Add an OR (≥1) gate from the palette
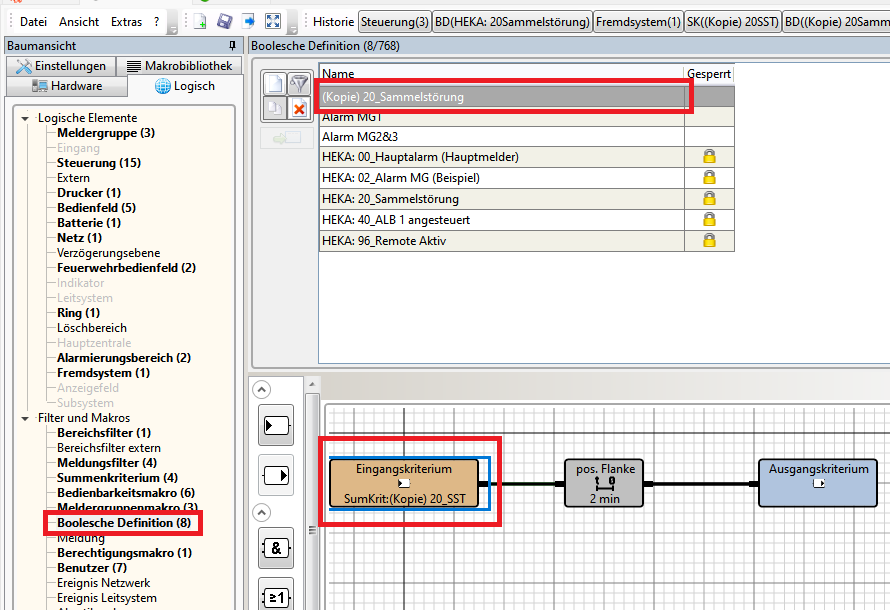The width and height of the screenshot is (890, 610). pos(276,596)
